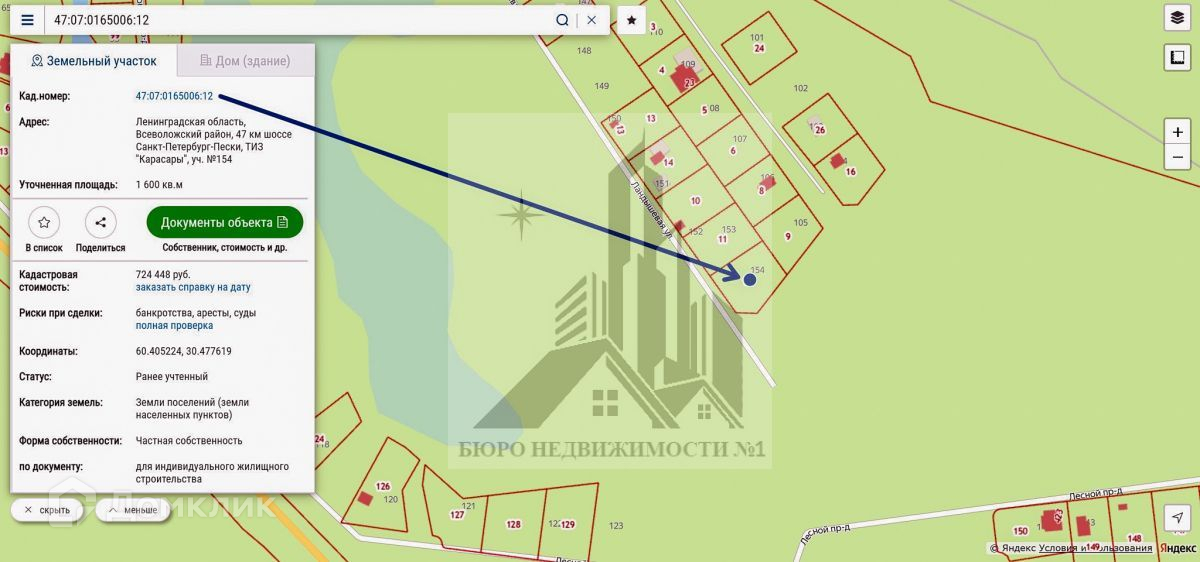1200x562 pixels.
Task: Click the скрыть button
Action: click(47, 510)
